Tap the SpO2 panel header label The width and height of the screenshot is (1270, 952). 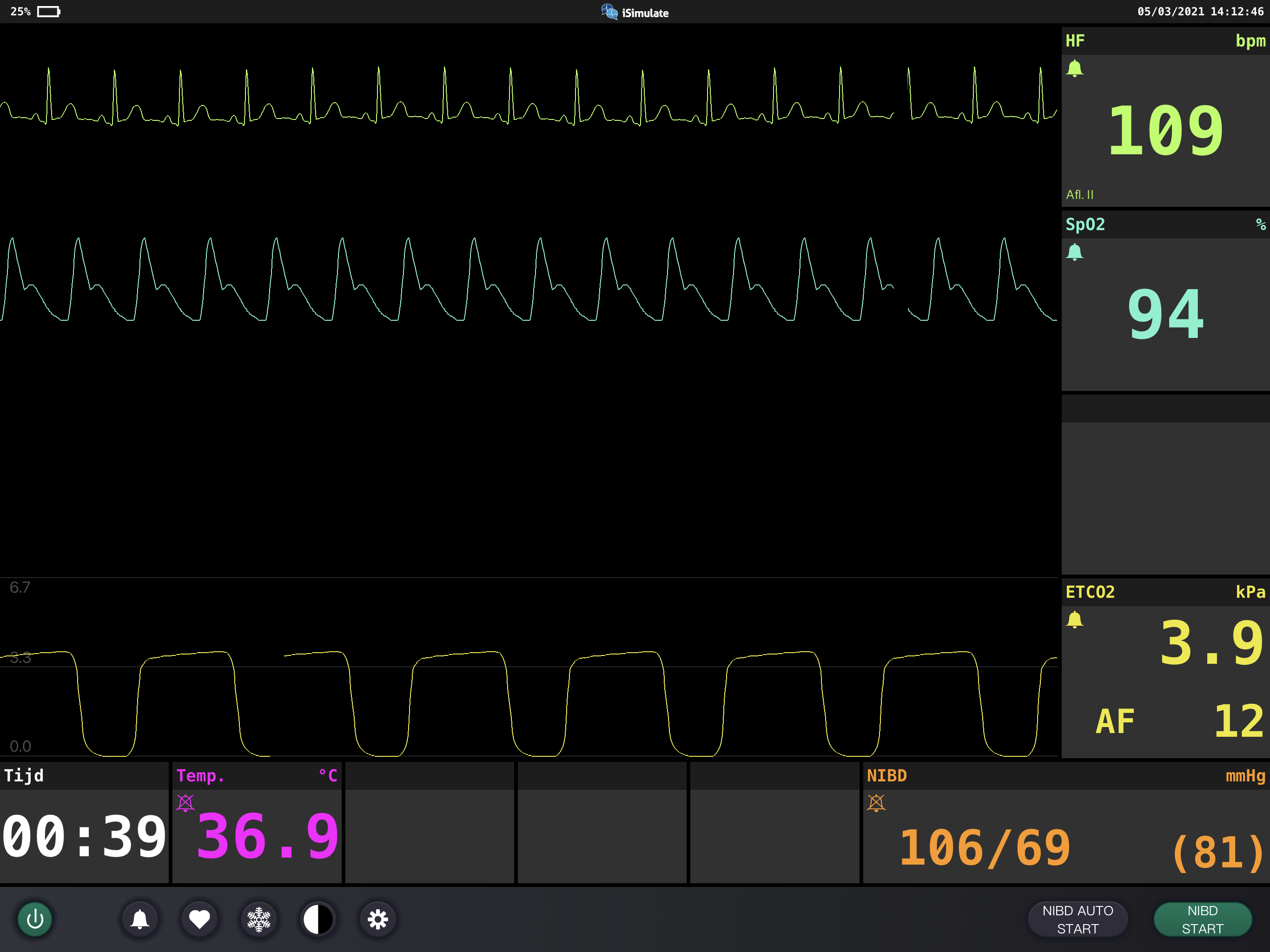(x=1085, y=224)
